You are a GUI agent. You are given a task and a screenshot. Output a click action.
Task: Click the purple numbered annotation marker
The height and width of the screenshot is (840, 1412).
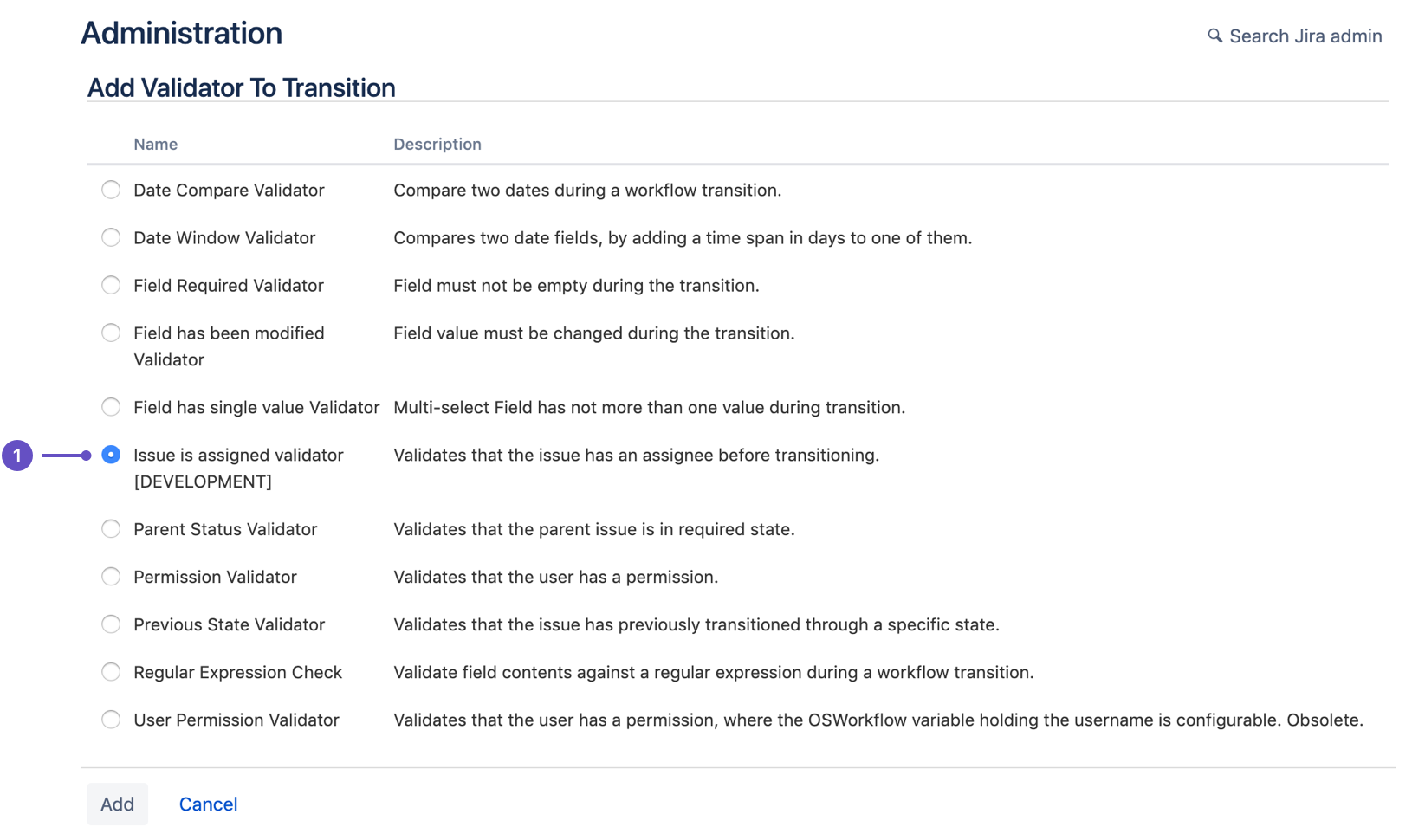tap(18, 454)
